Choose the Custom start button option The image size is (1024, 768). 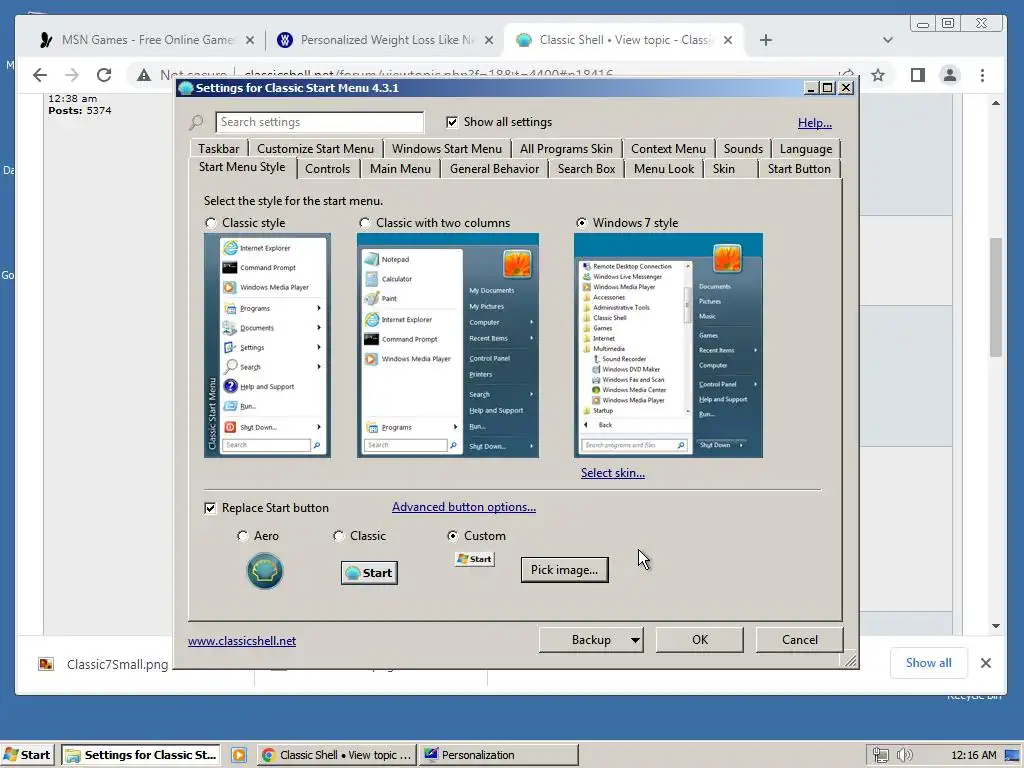pos(453,536)
